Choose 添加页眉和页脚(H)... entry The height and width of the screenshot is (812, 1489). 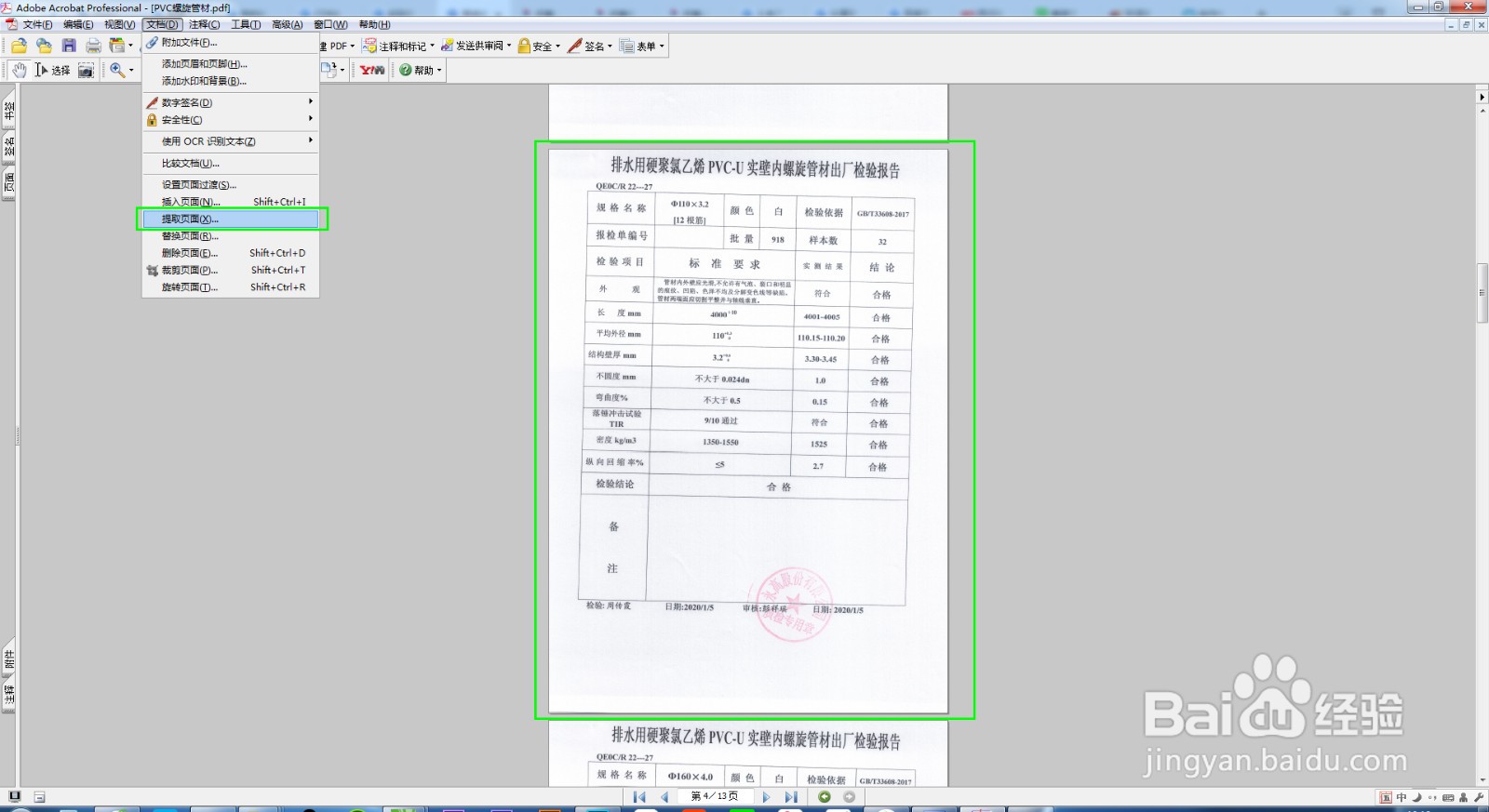[x=230, y=64]
